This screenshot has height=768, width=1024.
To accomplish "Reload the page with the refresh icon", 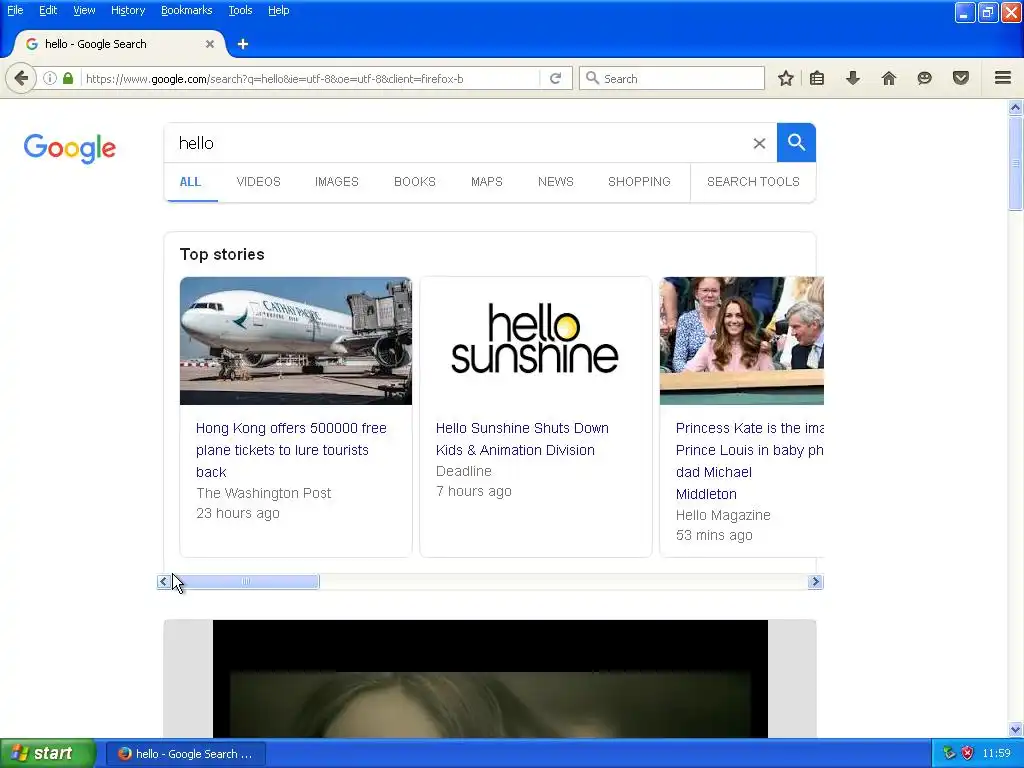I will 556,78.
